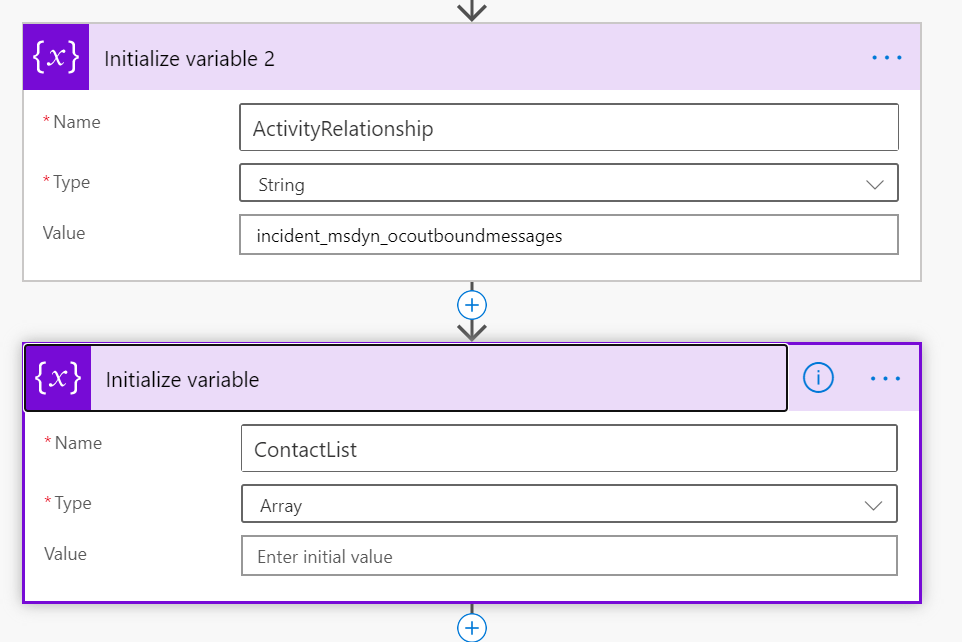Open the more options menu for Initialize variable
Viewport: 962px width, 642px height.
(886, 379)
